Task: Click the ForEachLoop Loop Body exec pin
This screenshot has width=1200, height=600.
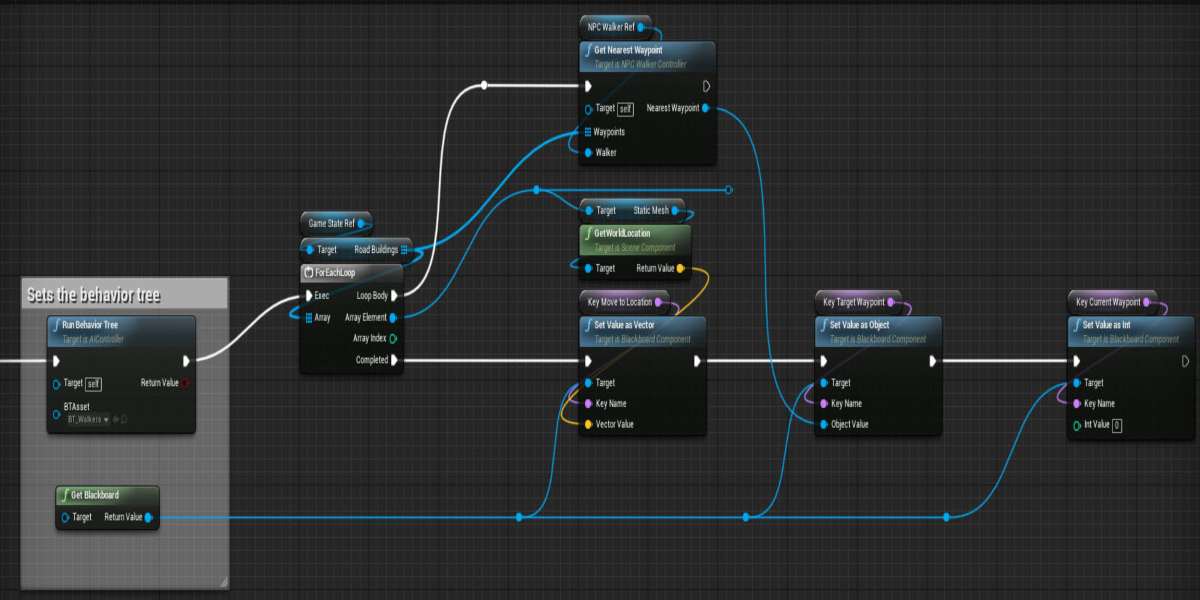Action: [x=394, y=296]
